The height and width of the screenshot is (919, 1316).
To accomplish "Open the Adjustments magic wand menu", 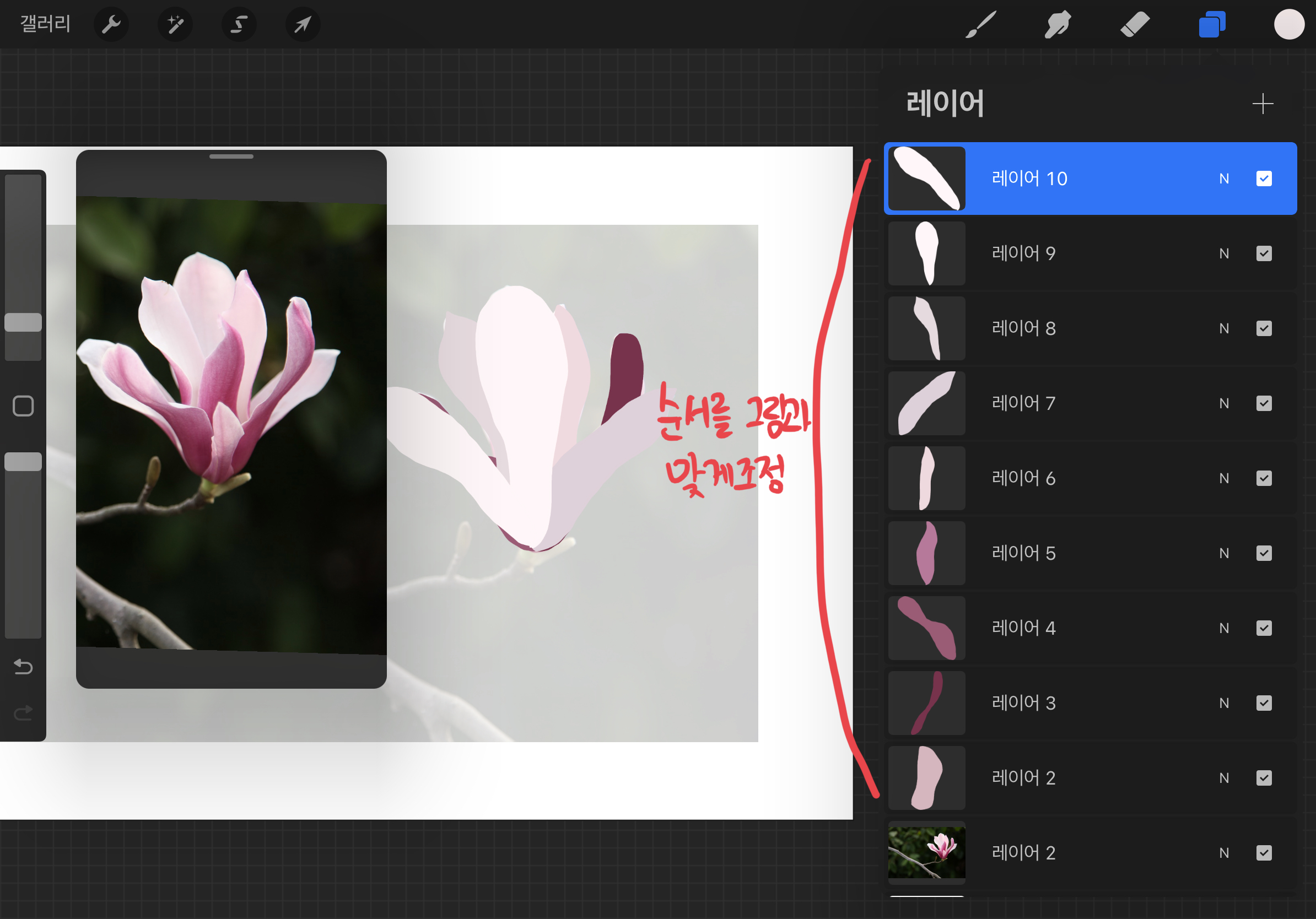I will (175, 25).
